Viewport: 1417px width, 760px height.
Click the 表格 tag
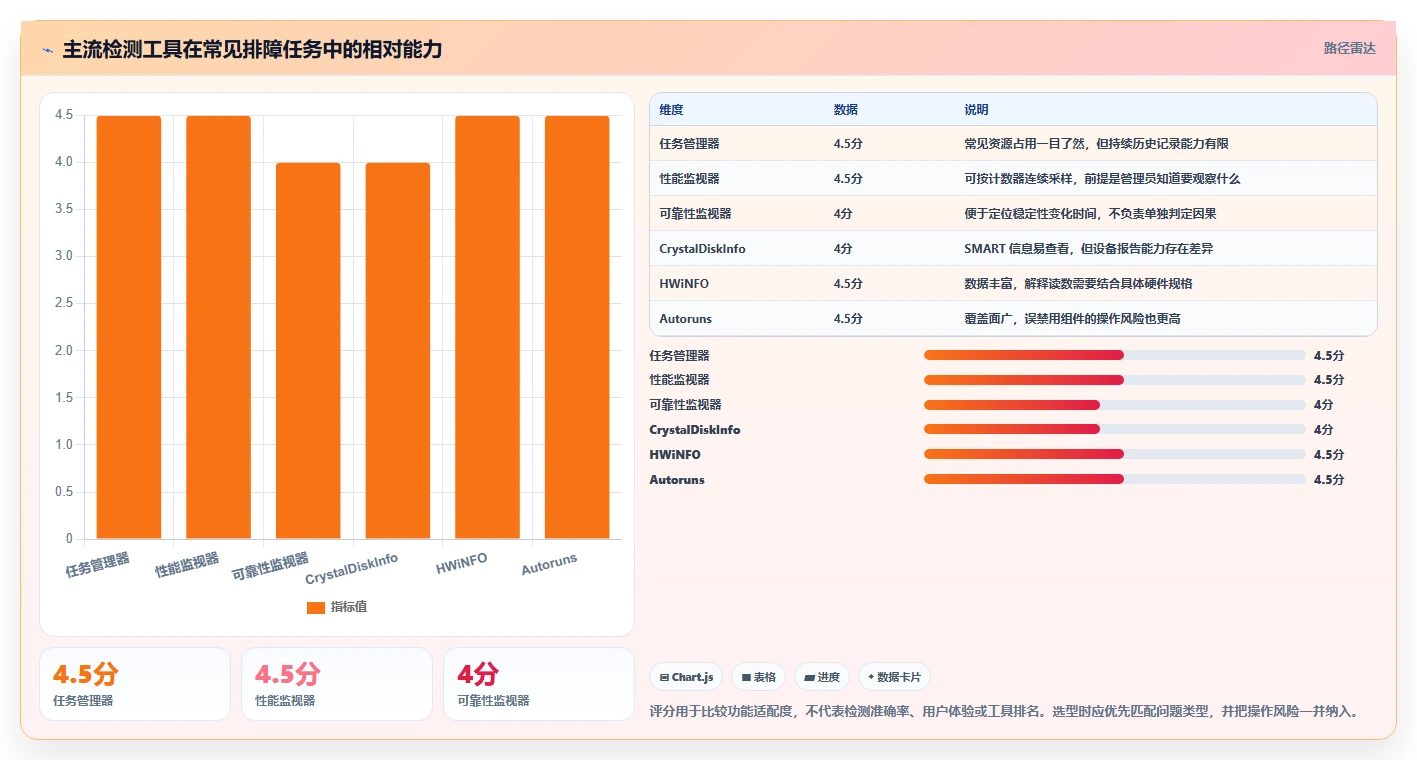759,677
